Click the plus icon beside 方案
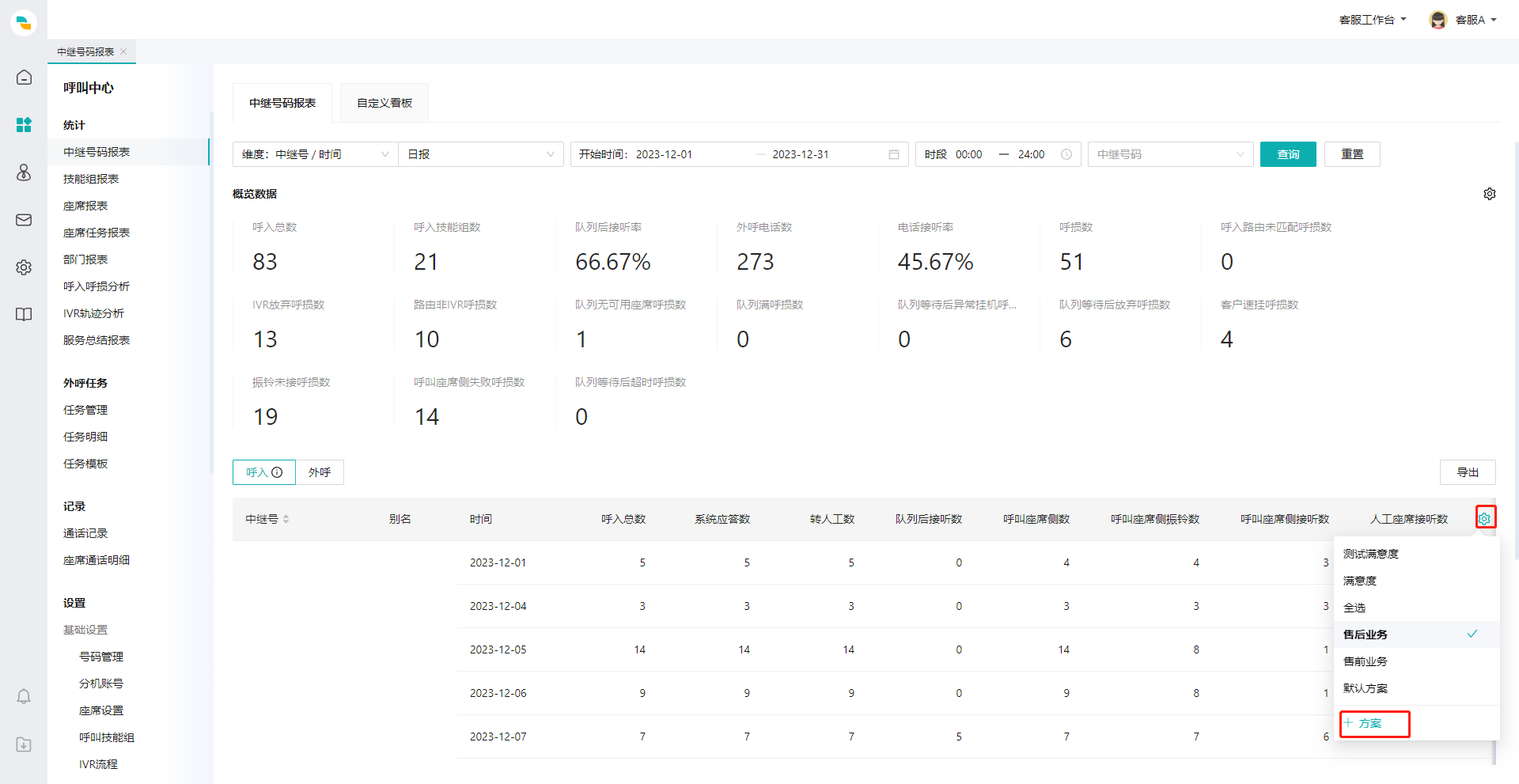 [1348, 723]
